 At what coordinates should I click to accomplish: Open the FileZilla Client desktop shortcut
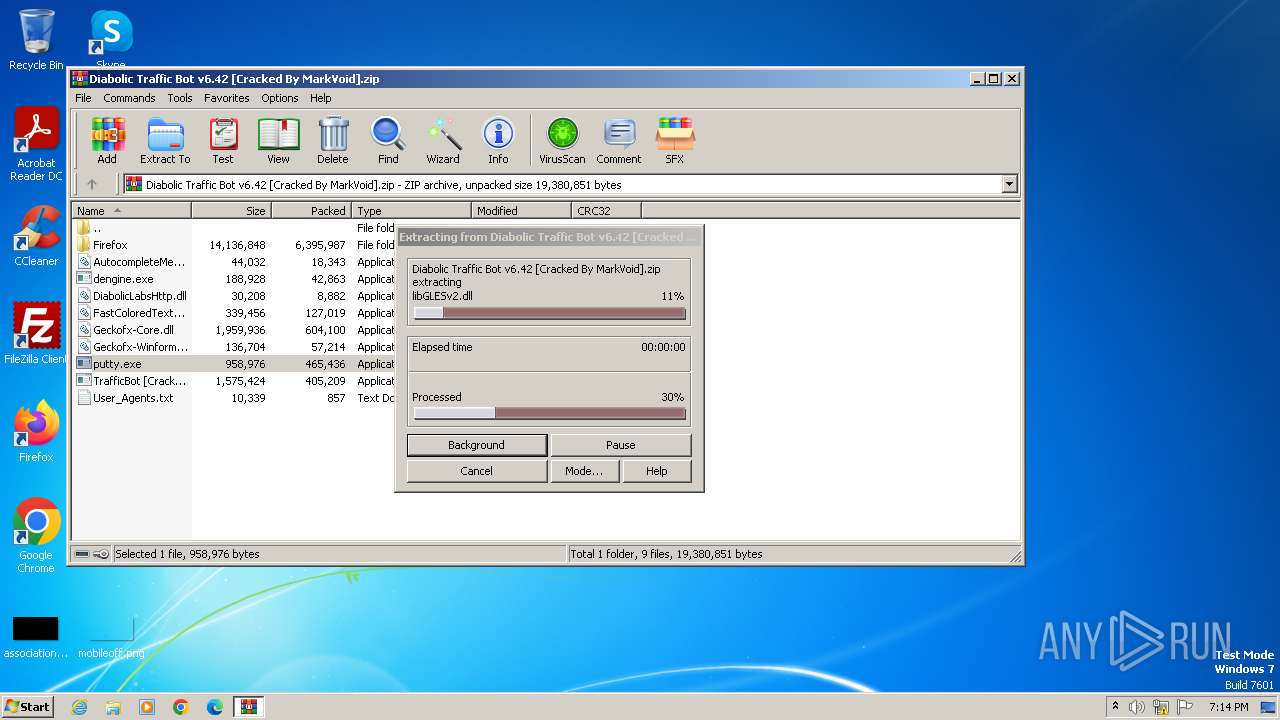click(36, 333)
